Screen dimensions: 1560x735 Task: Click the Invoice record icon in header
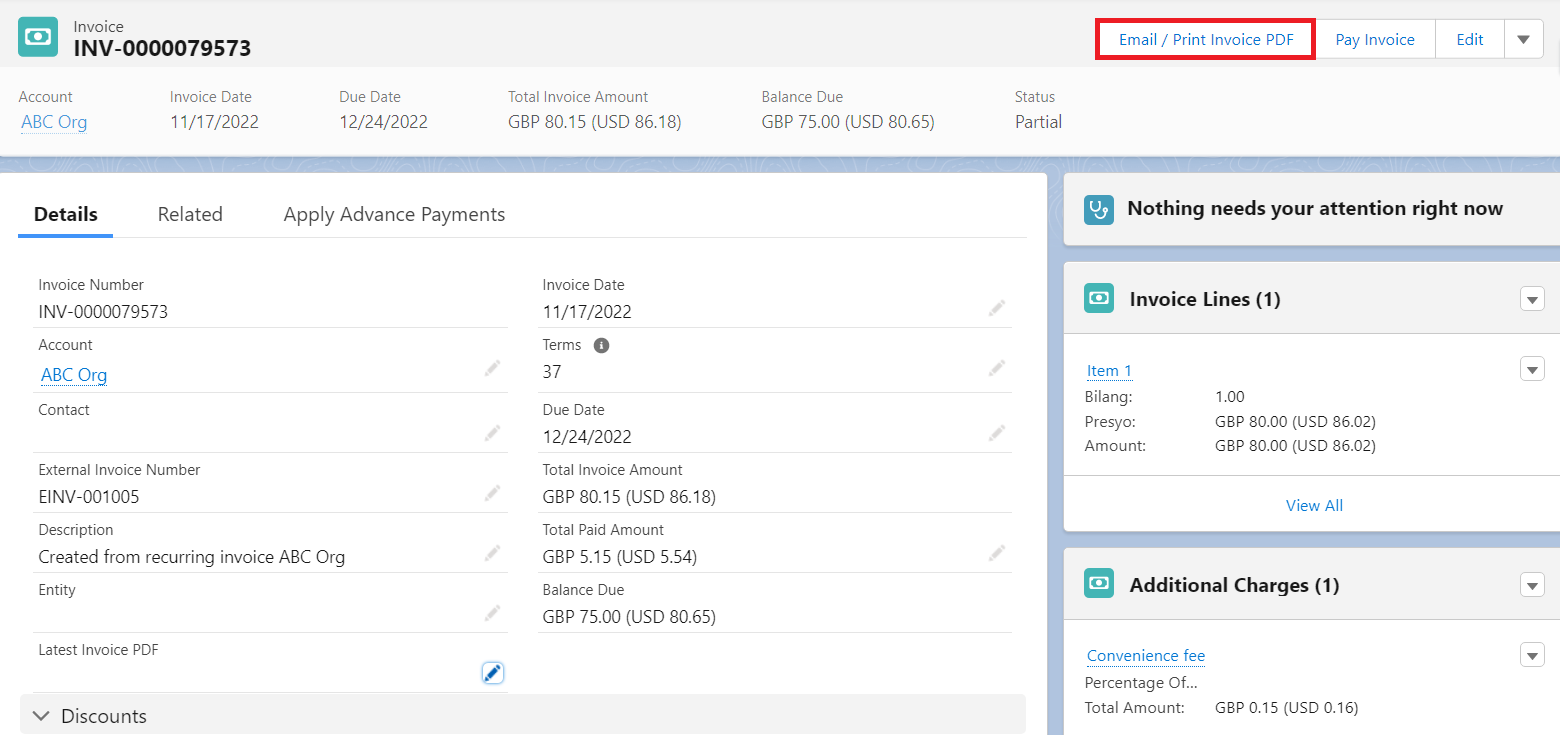[x=38, y=37]
